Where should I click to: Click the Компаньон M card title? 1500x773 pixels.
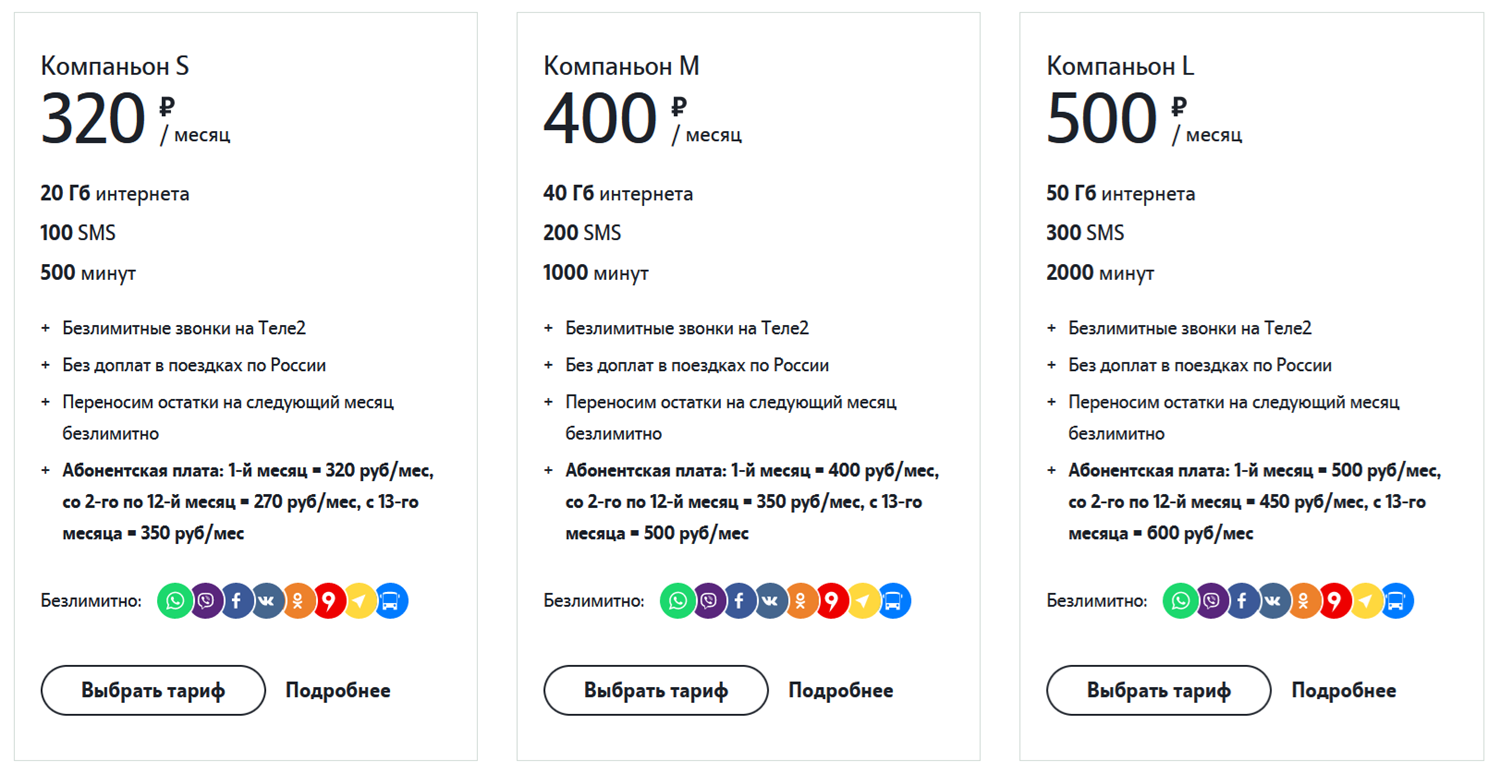[621, 66]
